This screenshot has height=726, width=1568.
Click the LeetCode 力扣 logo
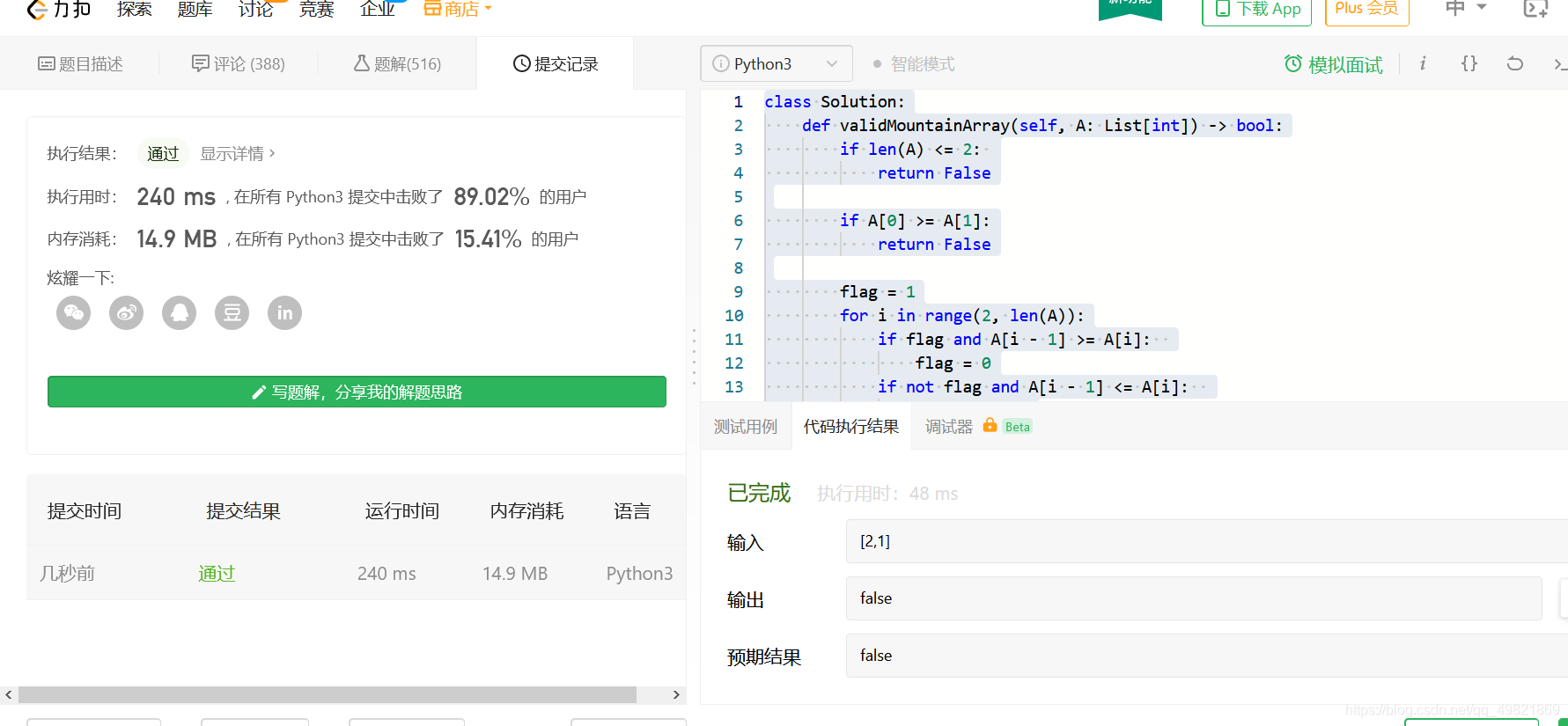[58, 9]
